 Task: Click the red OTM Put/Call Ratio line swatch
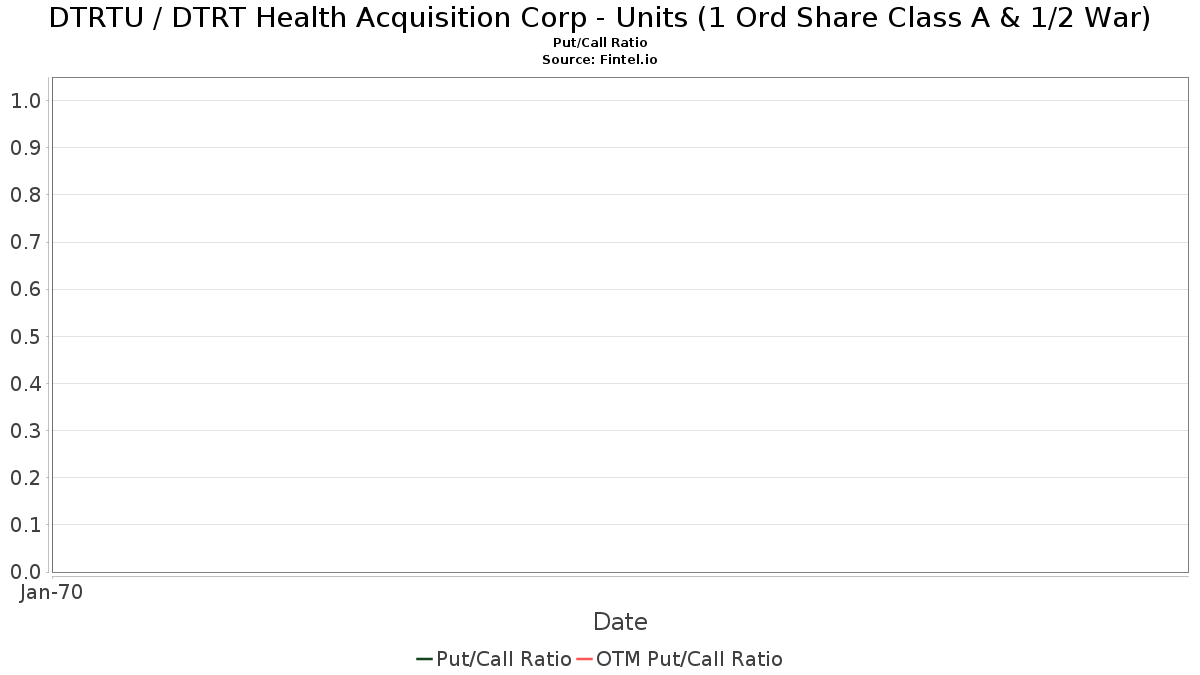coord(584,659)
